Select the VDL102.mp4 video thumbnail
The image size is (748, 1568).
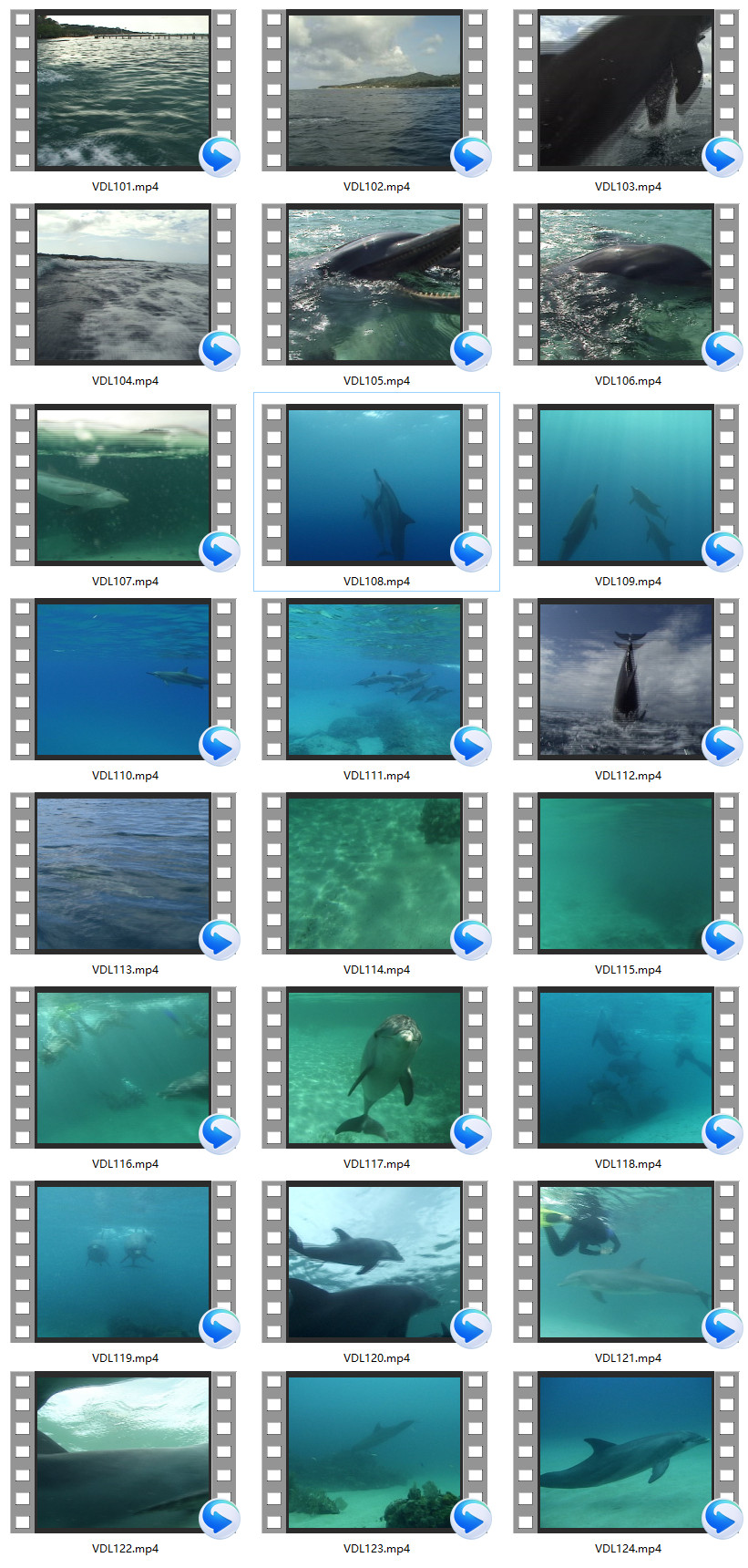[374, 90]
